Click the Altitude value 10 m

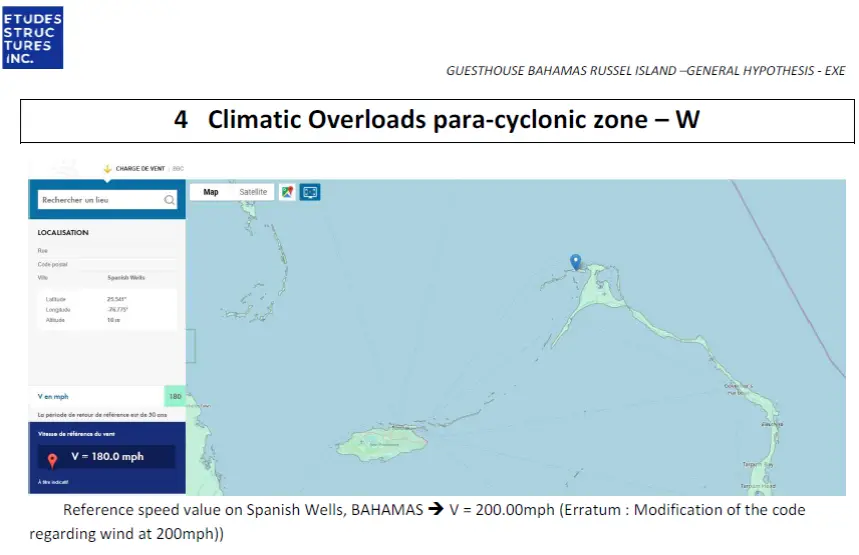(x=113, y=320)
